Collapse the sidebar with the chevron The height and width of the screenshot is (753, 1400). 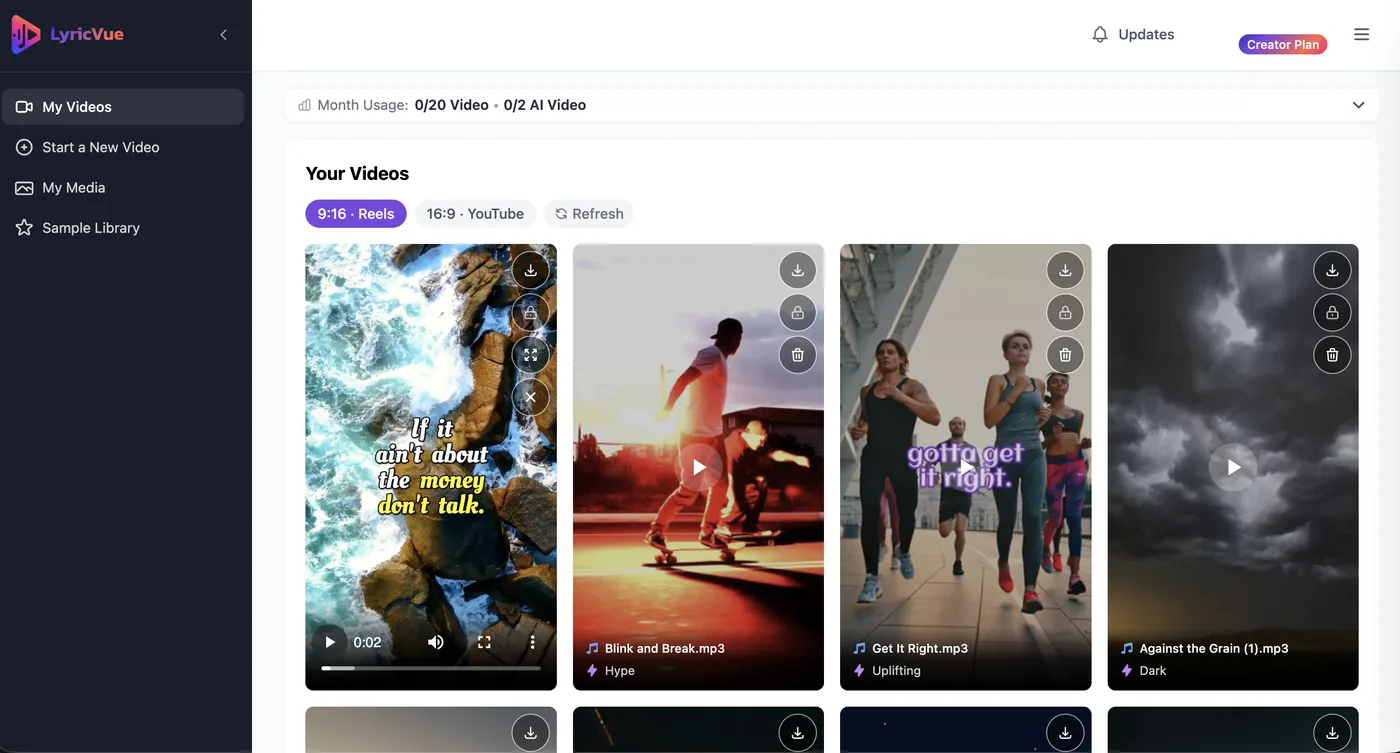tap(223, 35)
